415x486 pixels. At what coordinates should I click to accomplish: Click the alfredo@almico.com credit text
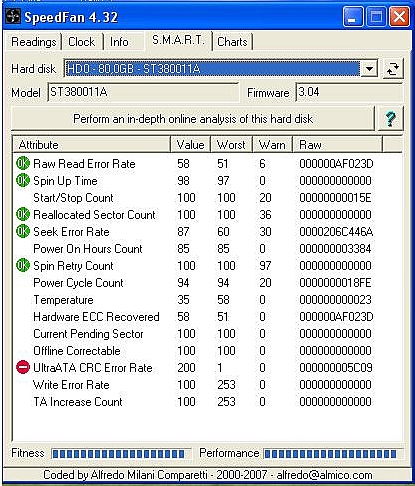click(x=324, y=475)
